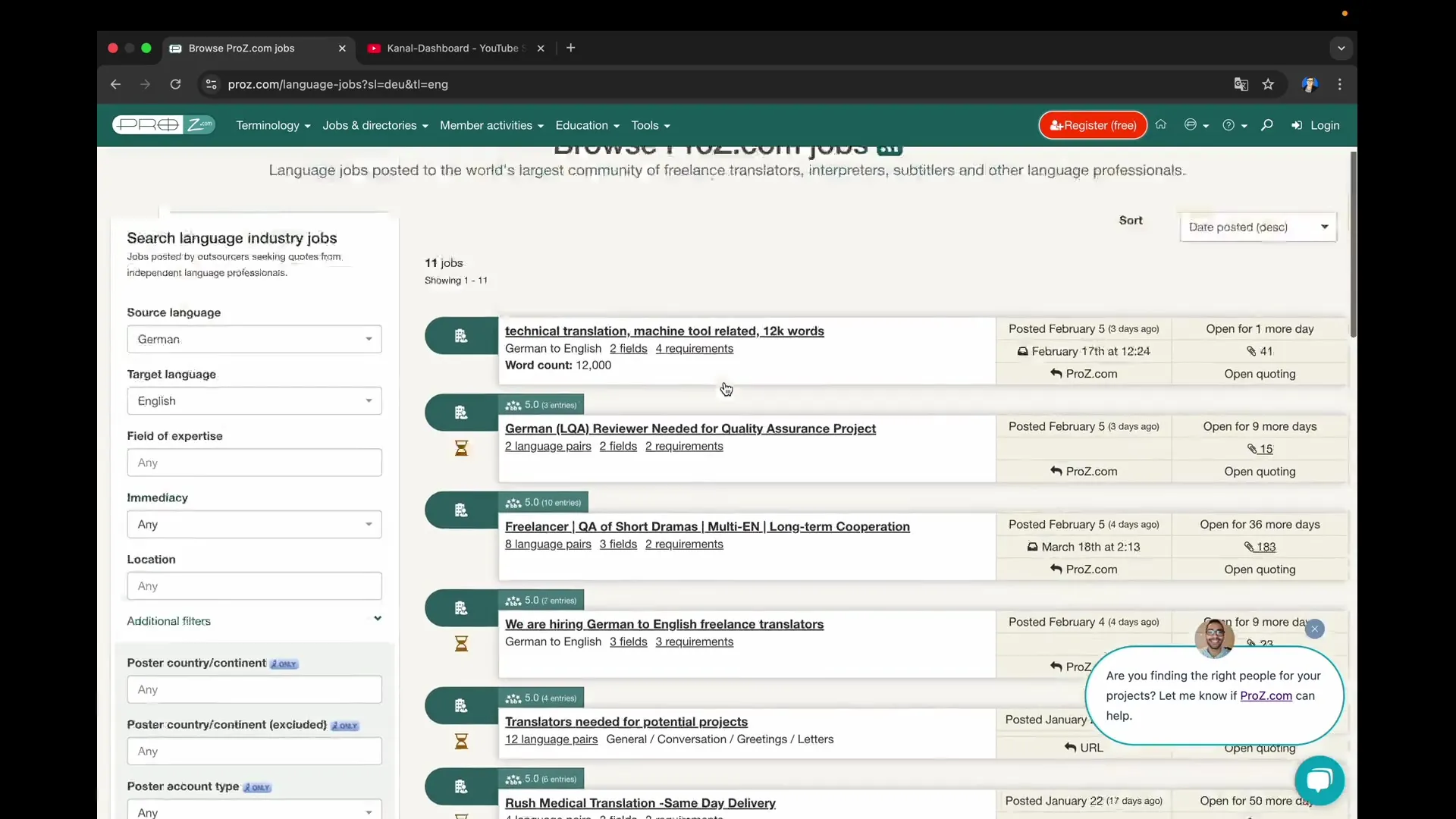Open the home icon in header
This screenshot has height=819, width=1456.
(1160, 125)
